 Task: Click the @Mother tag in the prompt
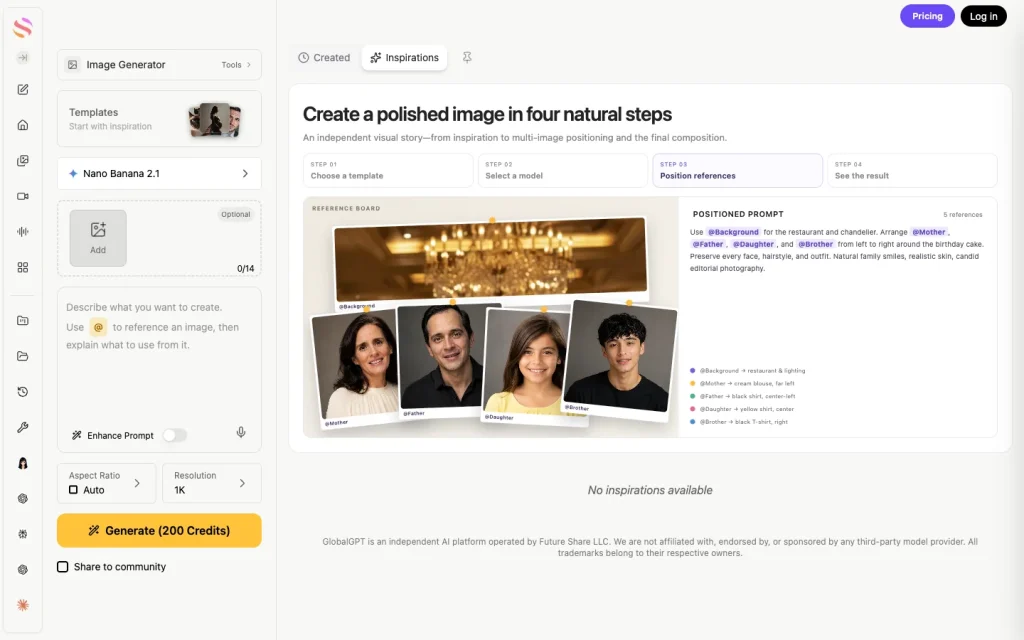pyautogui.click(x=928, y=232)
